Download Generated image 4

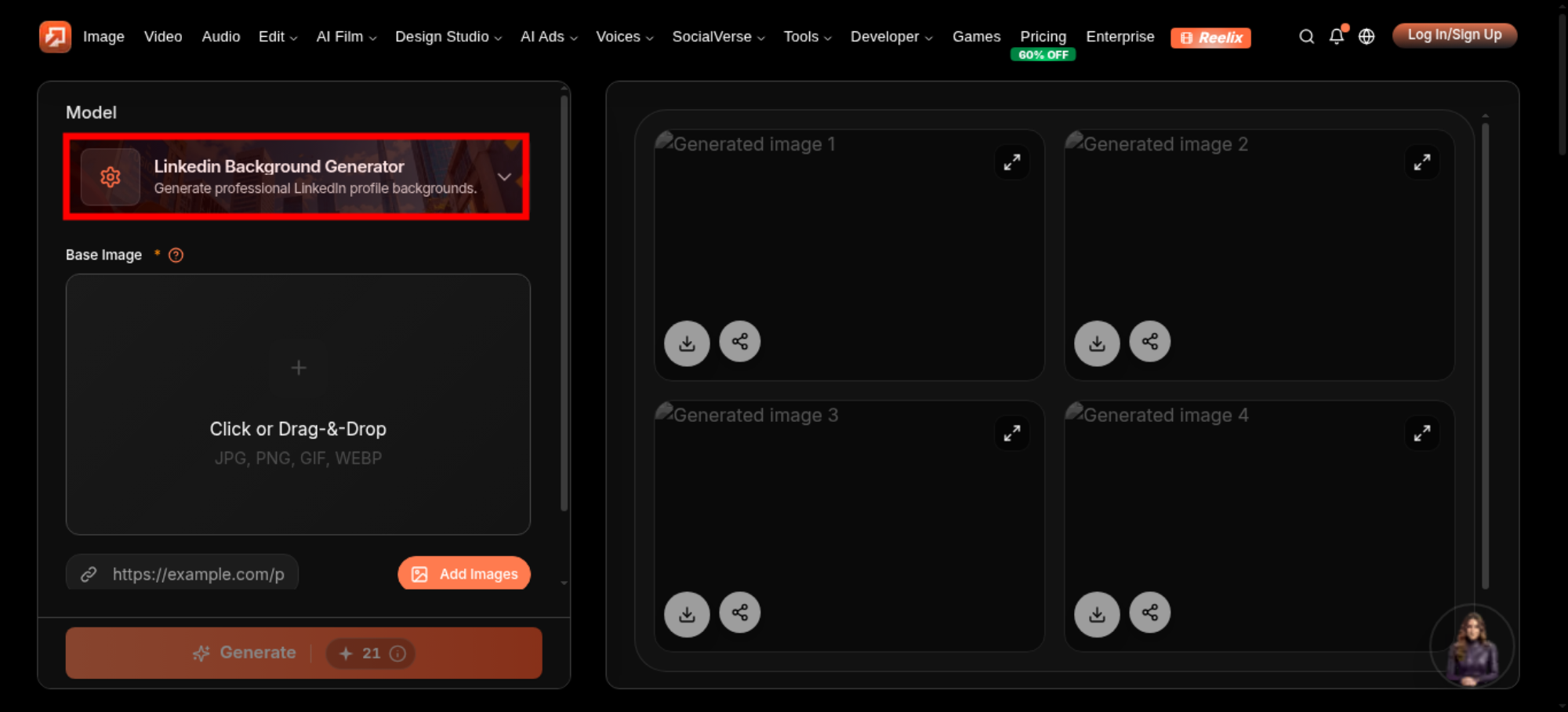coord(1097,614)
